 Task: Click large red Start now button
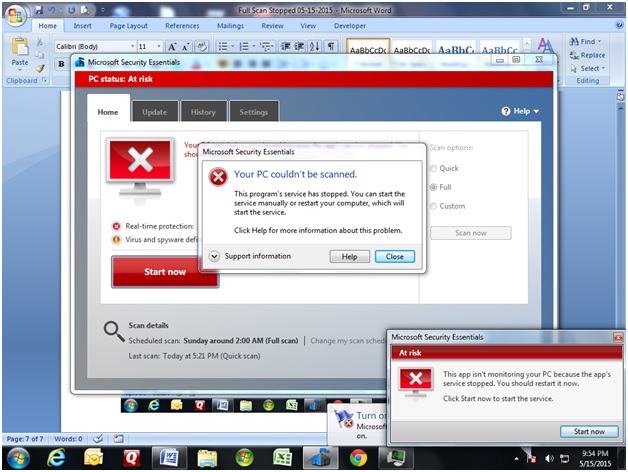tap(165, 272)
